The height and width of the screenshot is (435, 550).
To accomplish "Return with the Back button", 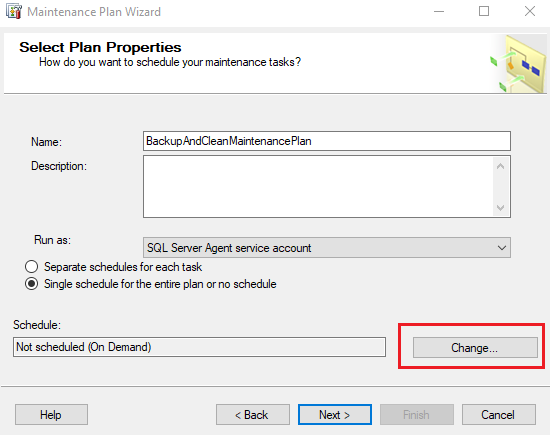I will pos(253,415).
